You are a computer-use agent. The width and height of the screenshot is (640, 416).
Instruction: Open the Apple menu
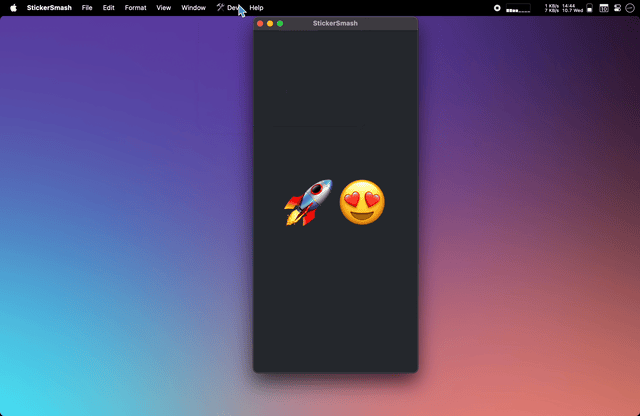pos(13,7)
